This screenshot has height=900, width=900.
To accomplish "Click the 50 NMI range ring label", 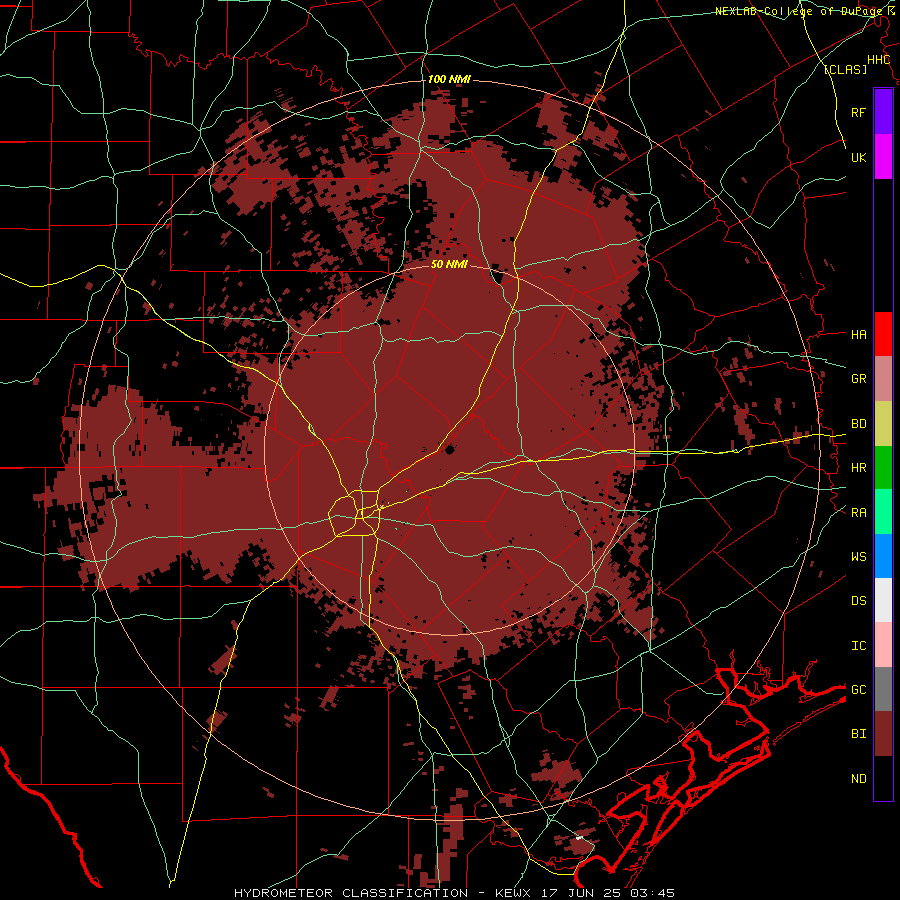I will (449, 264).
